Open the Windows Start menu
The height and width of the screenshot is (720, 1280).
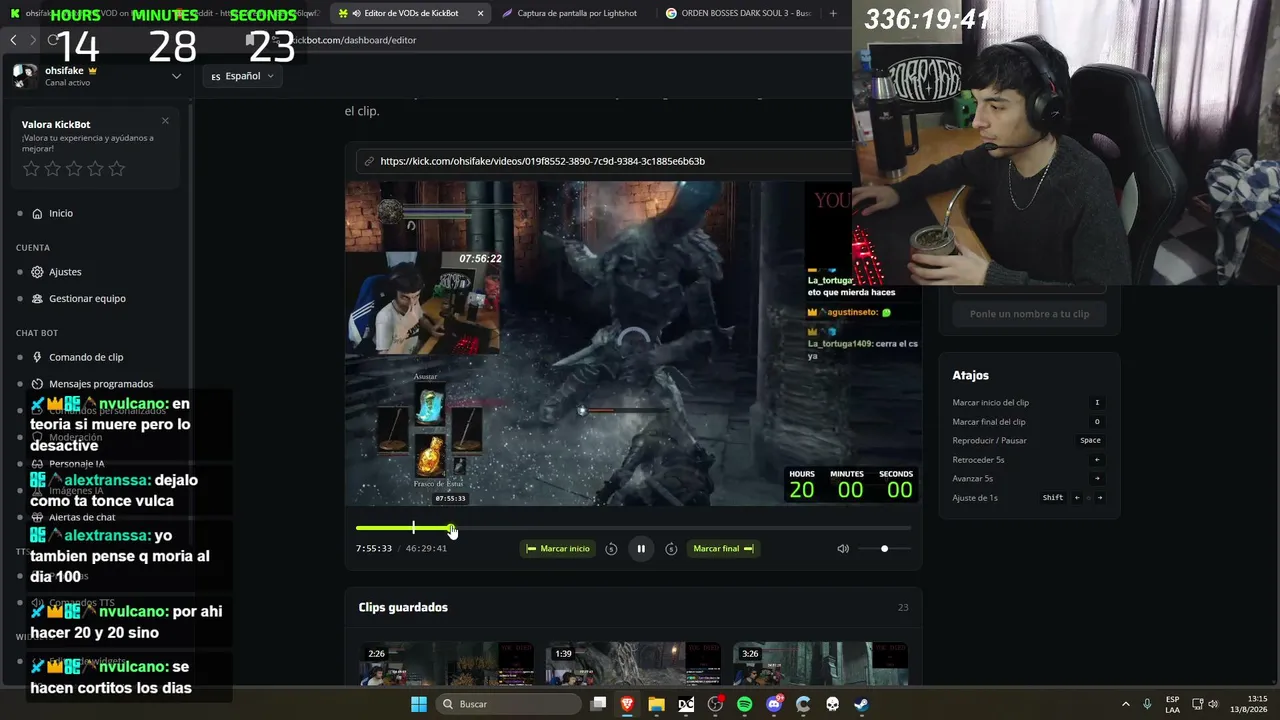[x=419, y=704]
